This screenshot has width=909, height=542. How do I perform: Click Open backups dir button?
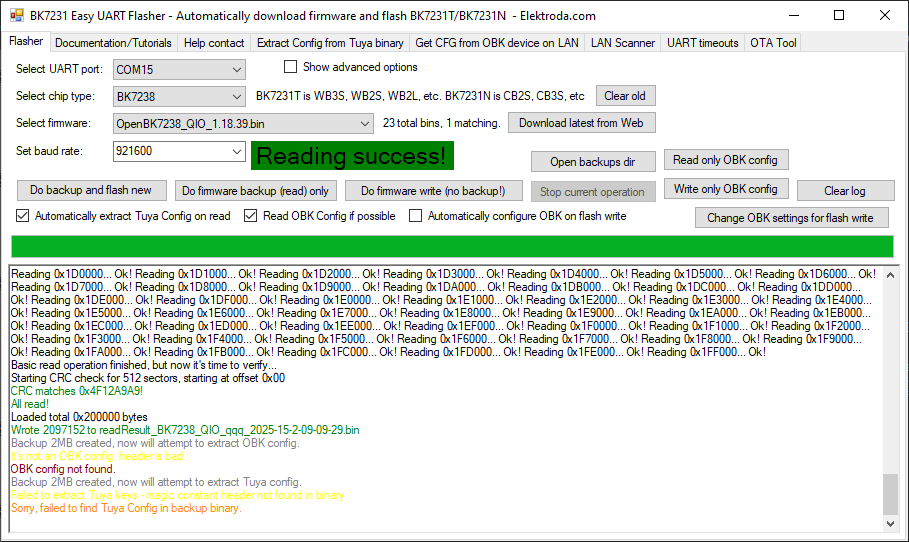pos(593,162)
